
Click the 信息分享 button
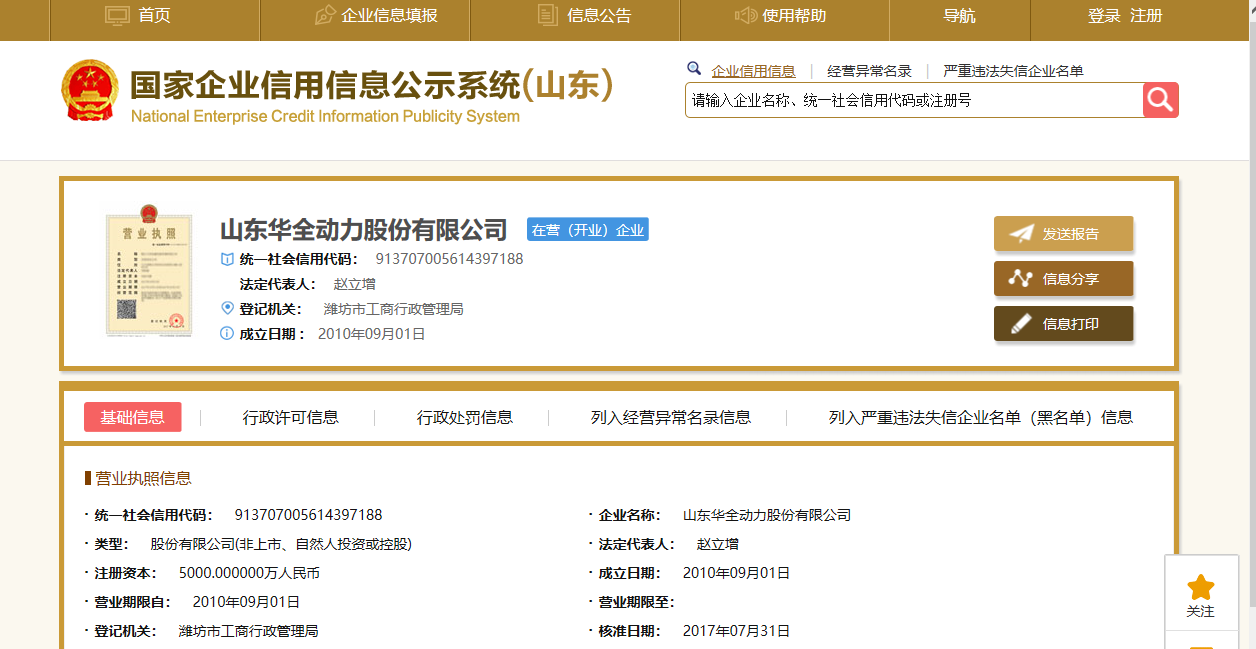coord(1063,279)
